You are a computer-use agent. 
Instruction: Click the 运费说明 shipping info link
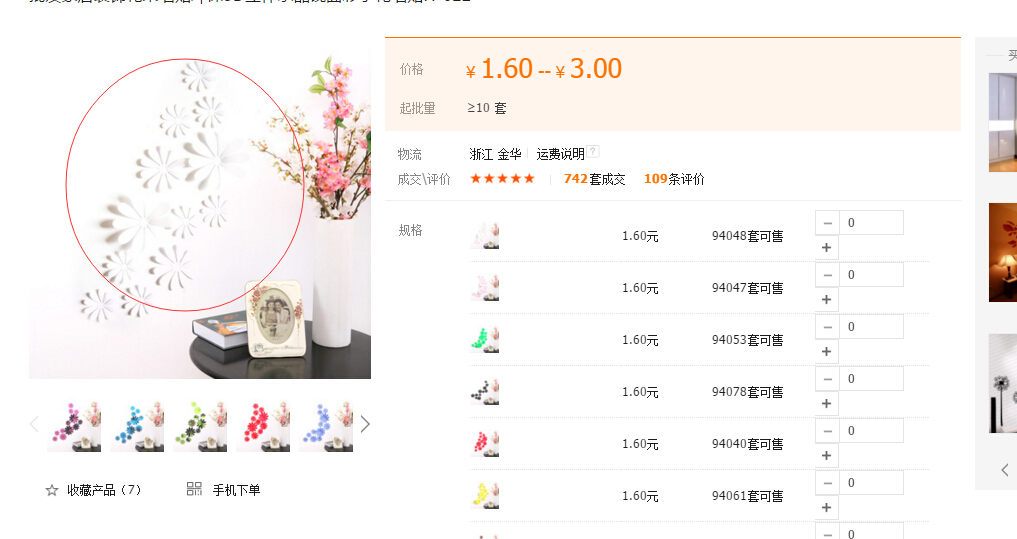560,154
